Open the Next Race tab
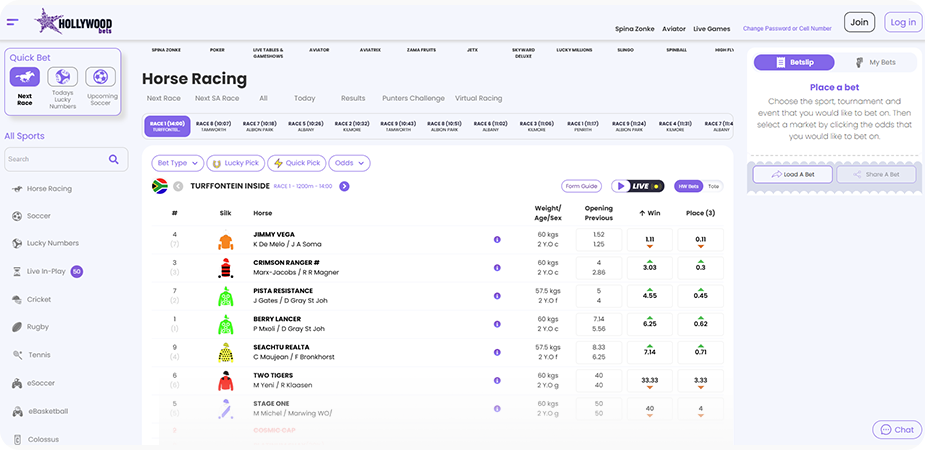The height and width of the screenshot is (450, 925). (x=163, y=98)
